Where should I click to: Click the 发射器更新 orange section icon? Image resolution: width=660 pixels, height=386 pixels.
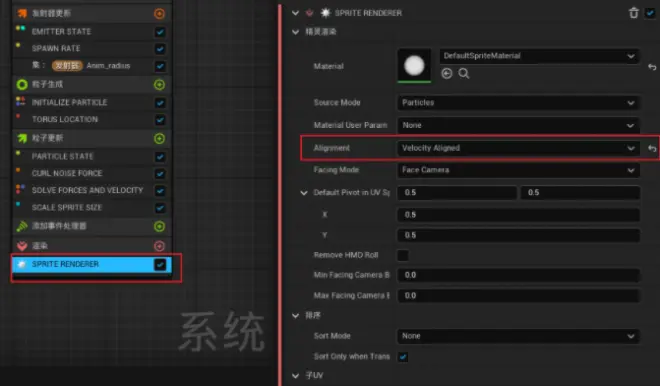21,13
